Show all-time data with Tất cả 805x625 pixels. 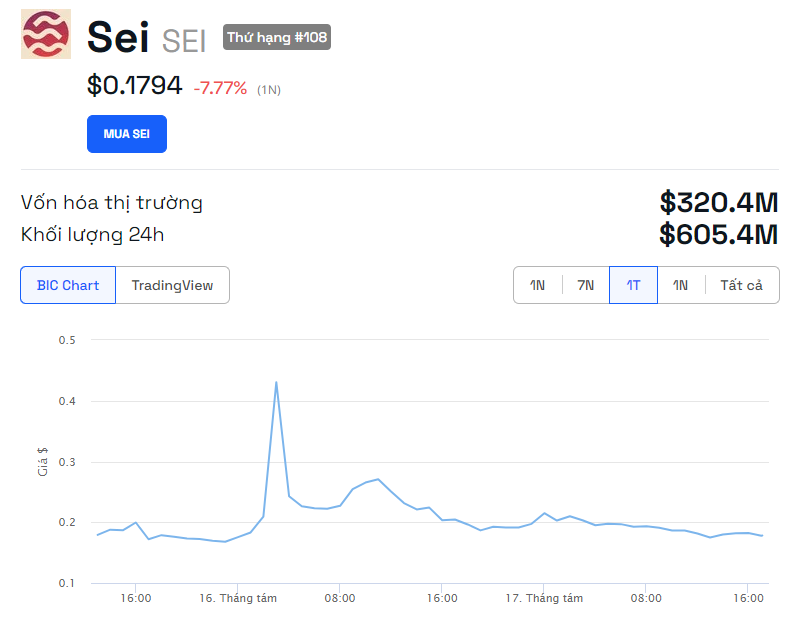[x=741, y=285]
